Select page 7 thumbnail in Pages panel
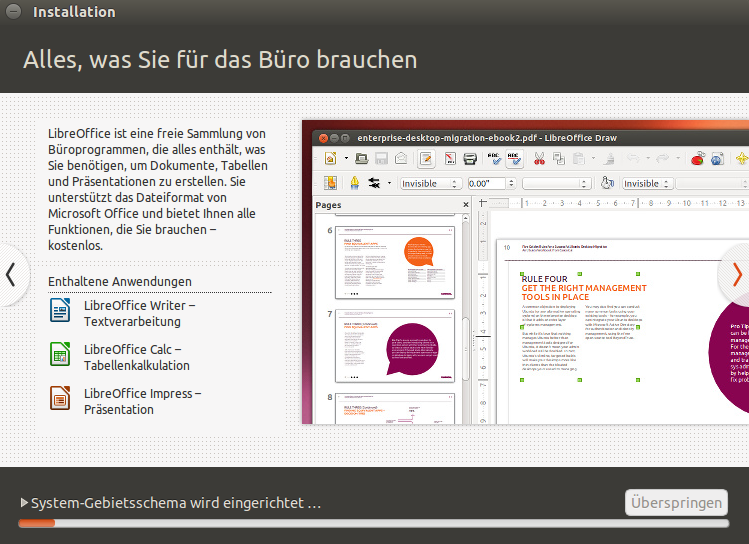The height and width of the screenshot is (544, 749). [x=395, y=346]
